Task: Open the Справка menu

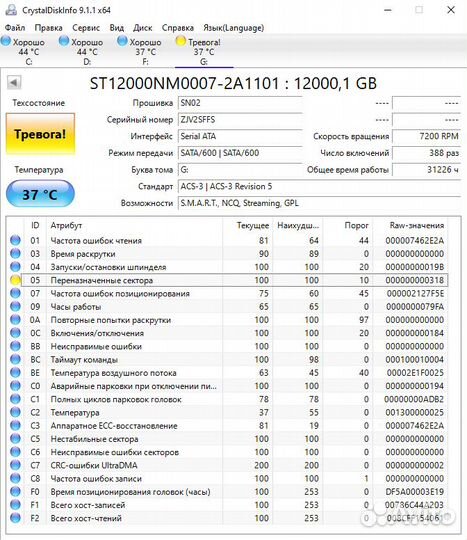Action: point(178,28)
